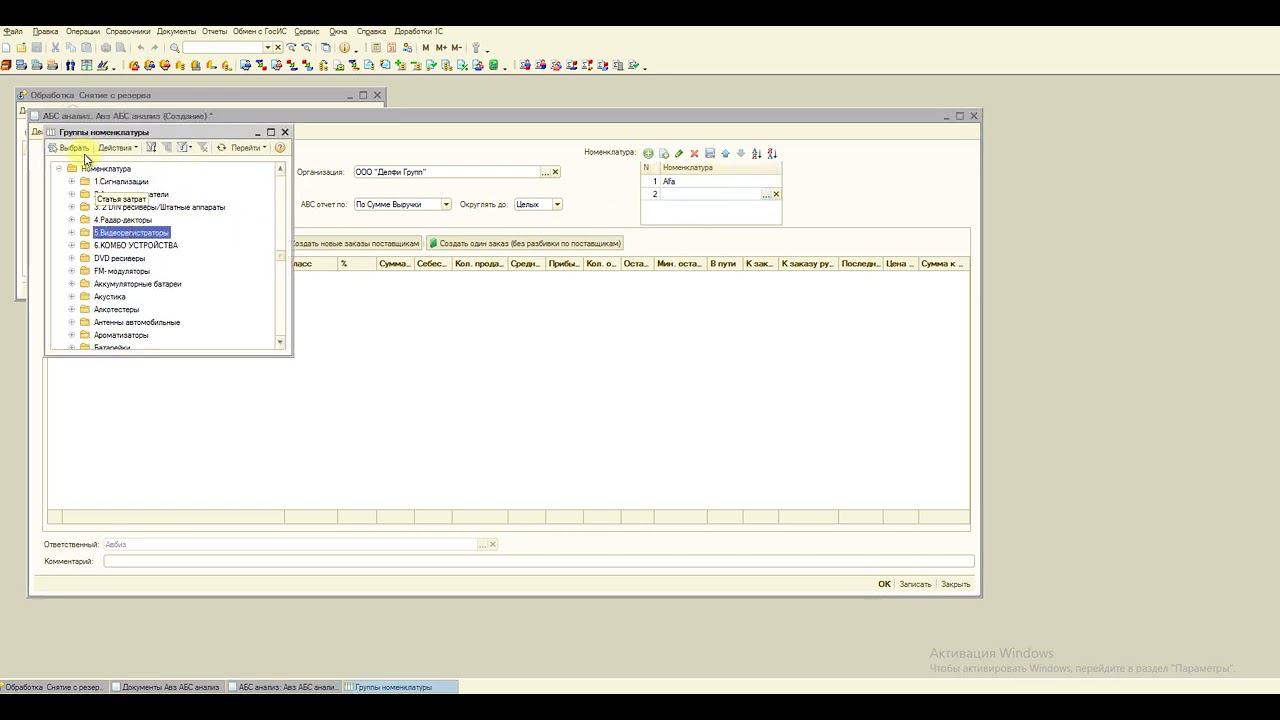Switch to Обработка Снятие с резерва taskbar tab
The image size is (1280, 720).
point(53,687)
